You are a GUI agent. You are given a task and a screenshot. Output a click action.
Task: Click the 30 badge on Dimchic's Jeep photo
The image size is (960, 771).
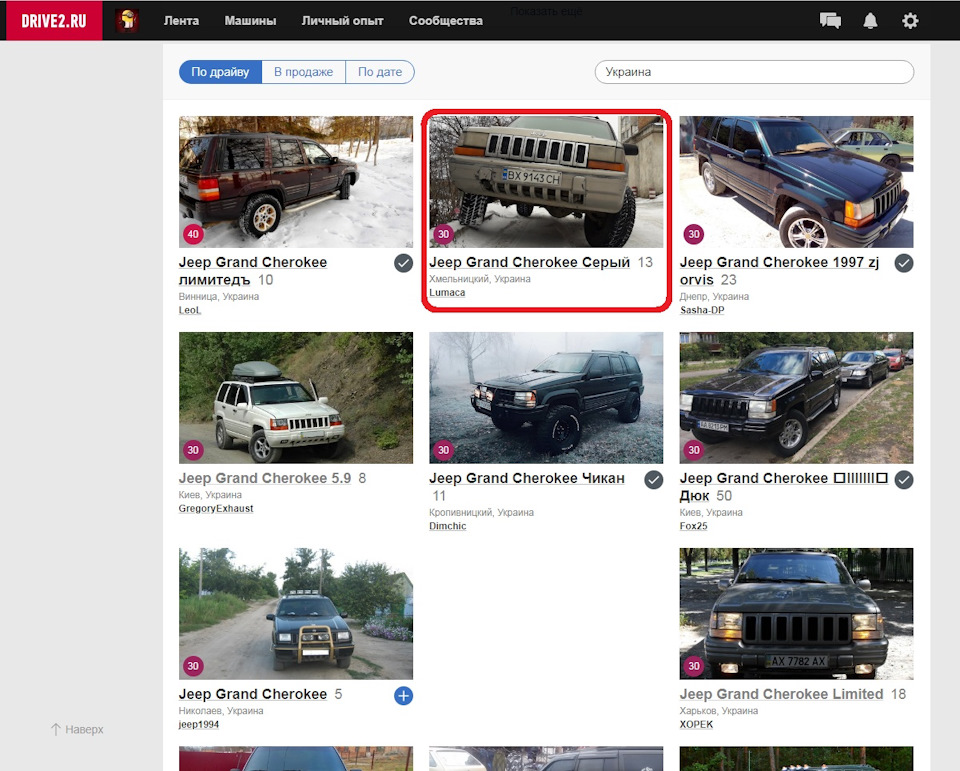(443, 450)
